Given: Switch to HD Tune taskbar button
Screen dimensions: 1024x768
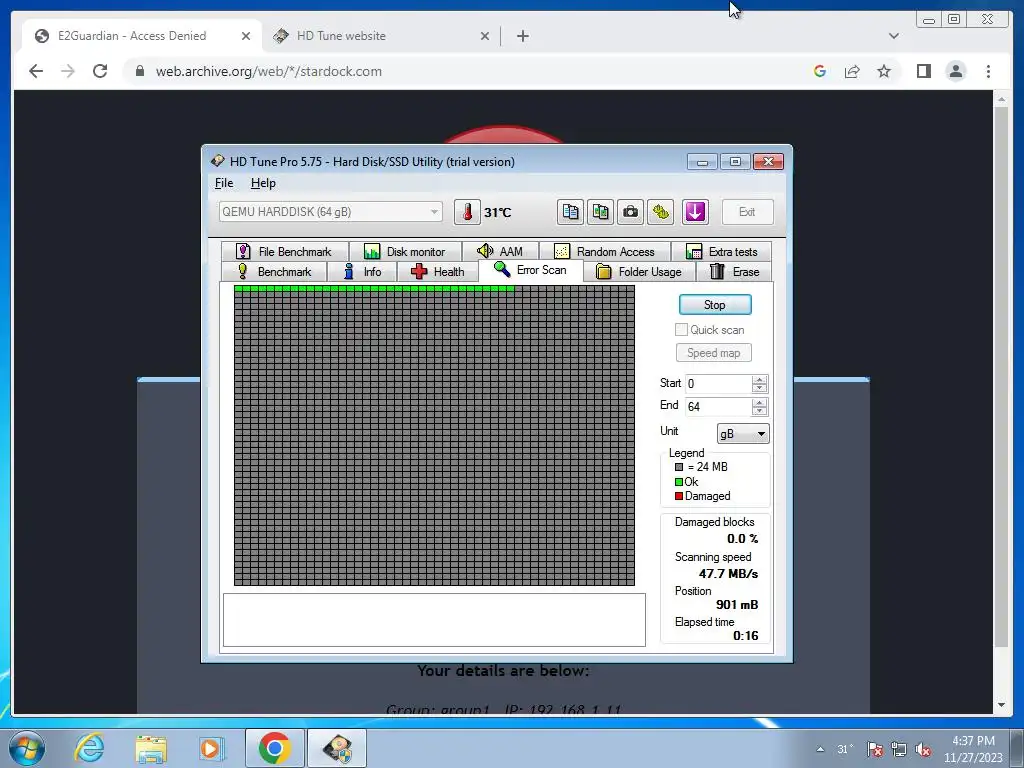Looking at the screenshot, I should pyautogui.click(x=337, y=748).
